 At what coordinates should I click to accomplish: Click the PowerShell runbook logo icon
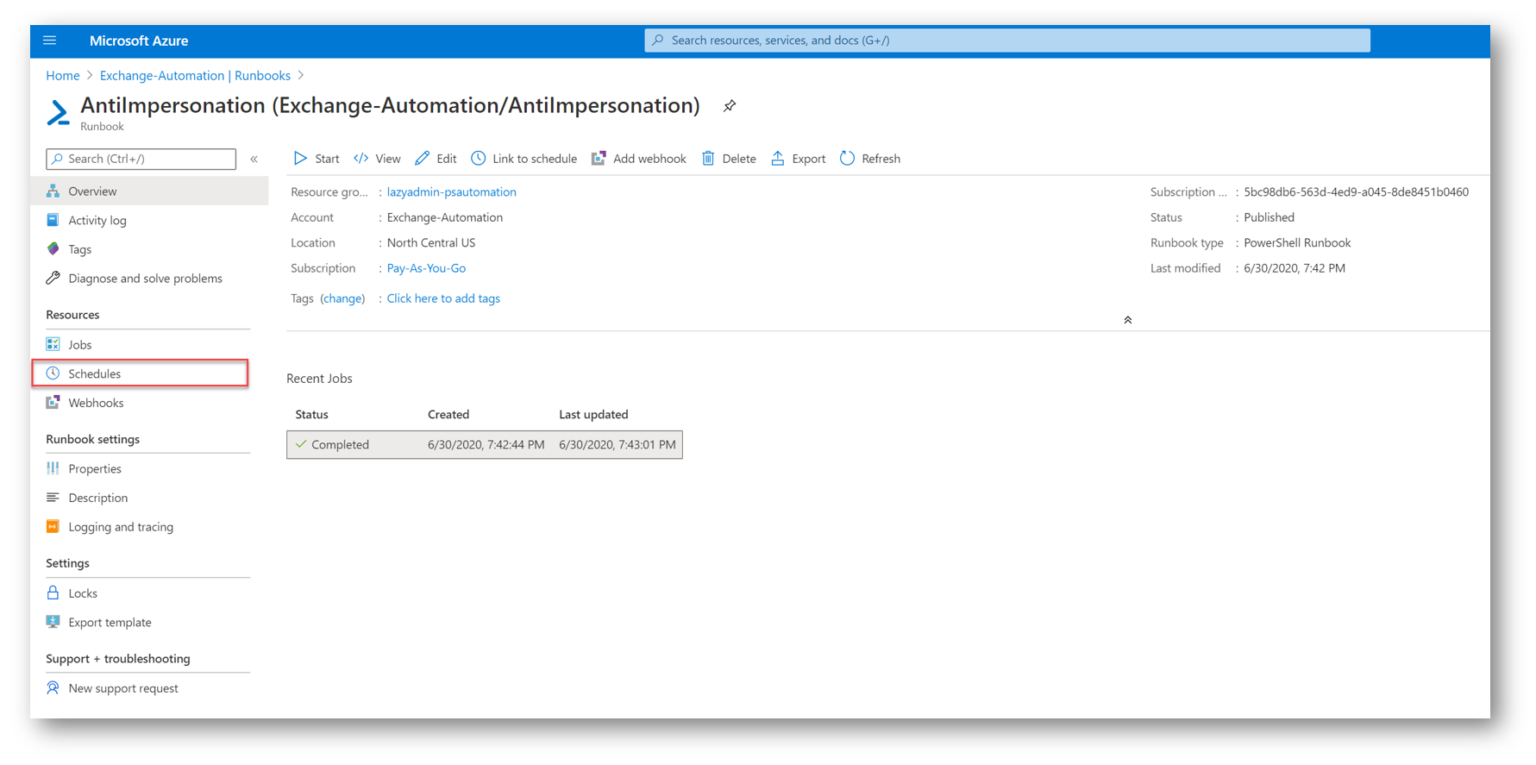pos(58,112)
